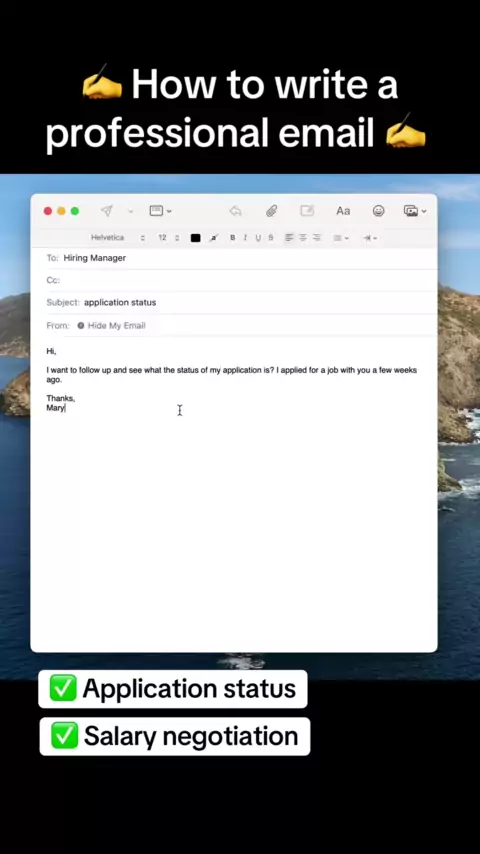Open the photo browser dropdown
This screenshot has height=854, width=480.
point(415,211)
